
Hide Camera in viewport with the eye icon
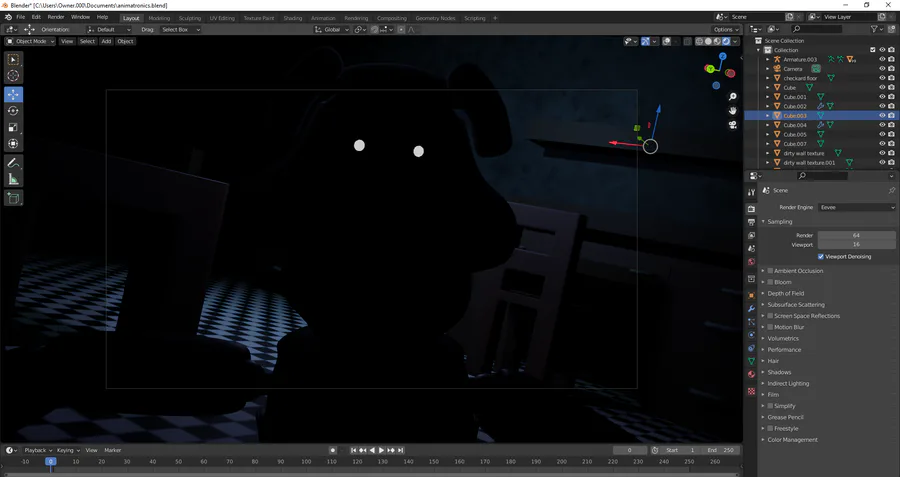882,69
